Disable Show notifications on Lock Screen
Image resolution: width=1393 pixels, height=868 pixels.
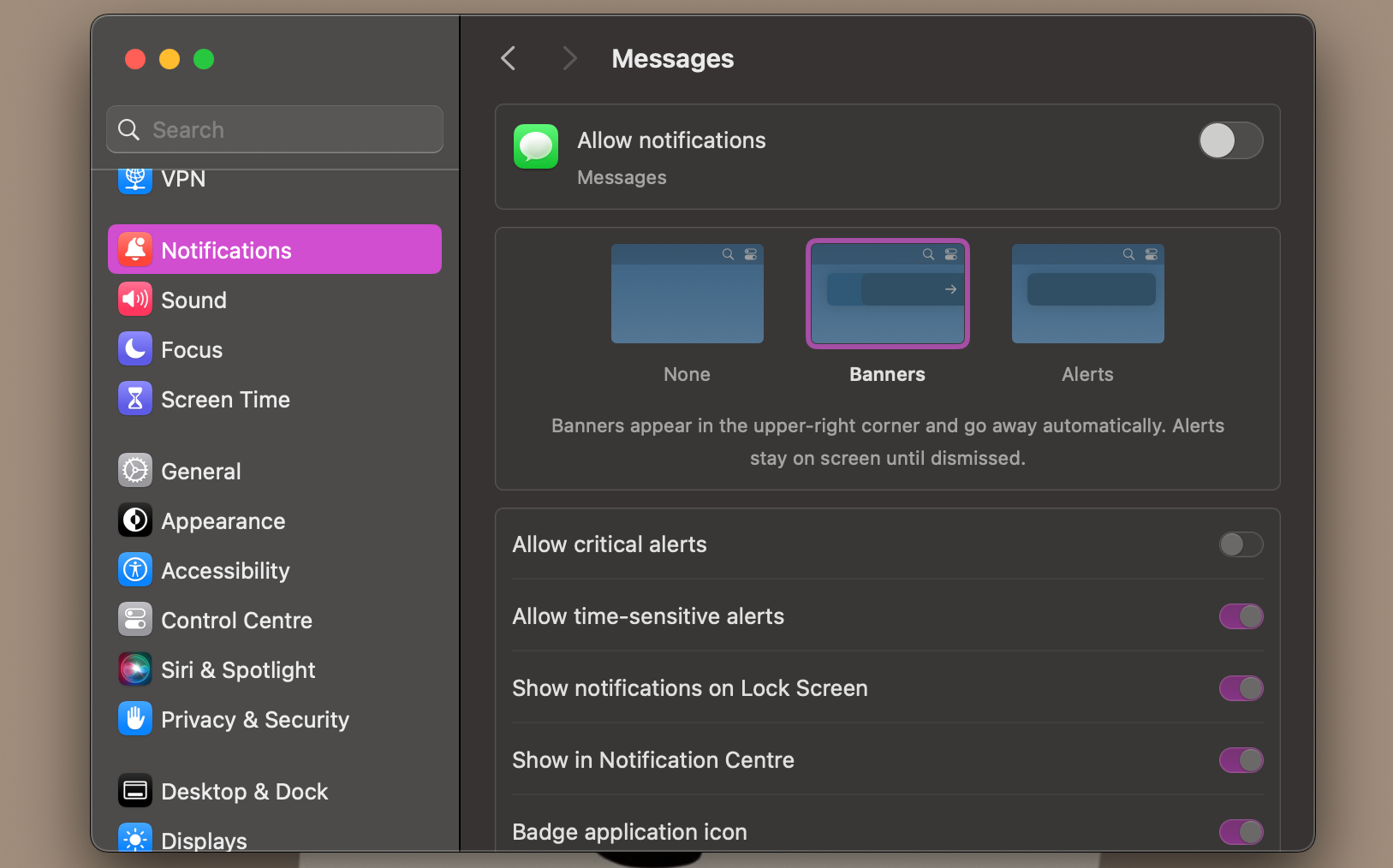click(1241, 687)
